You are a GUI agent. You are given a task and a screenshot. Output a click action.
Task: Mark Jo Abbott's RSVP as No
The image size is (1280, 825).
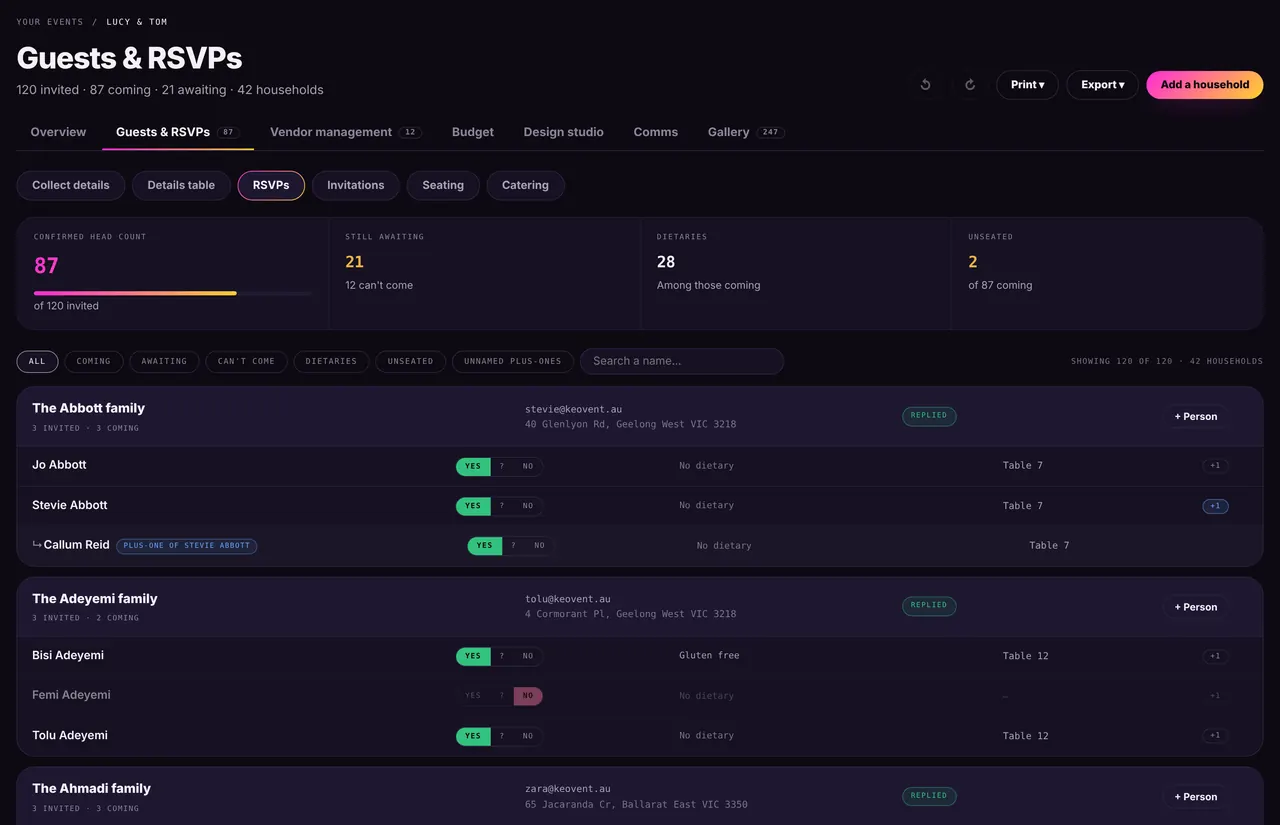[528, 466]
